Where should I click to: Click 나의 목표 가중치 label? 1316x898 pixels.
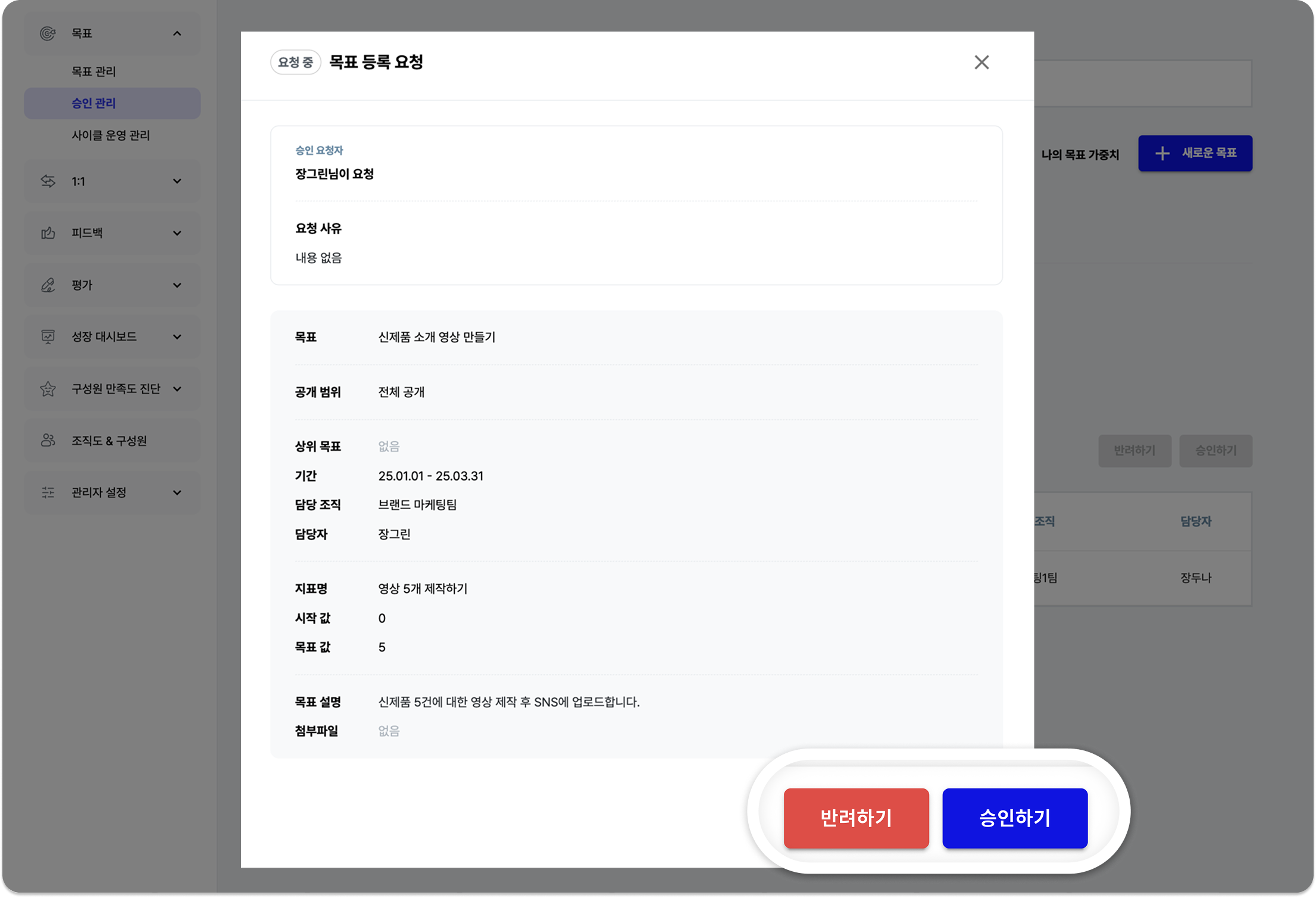[1080, 154]
